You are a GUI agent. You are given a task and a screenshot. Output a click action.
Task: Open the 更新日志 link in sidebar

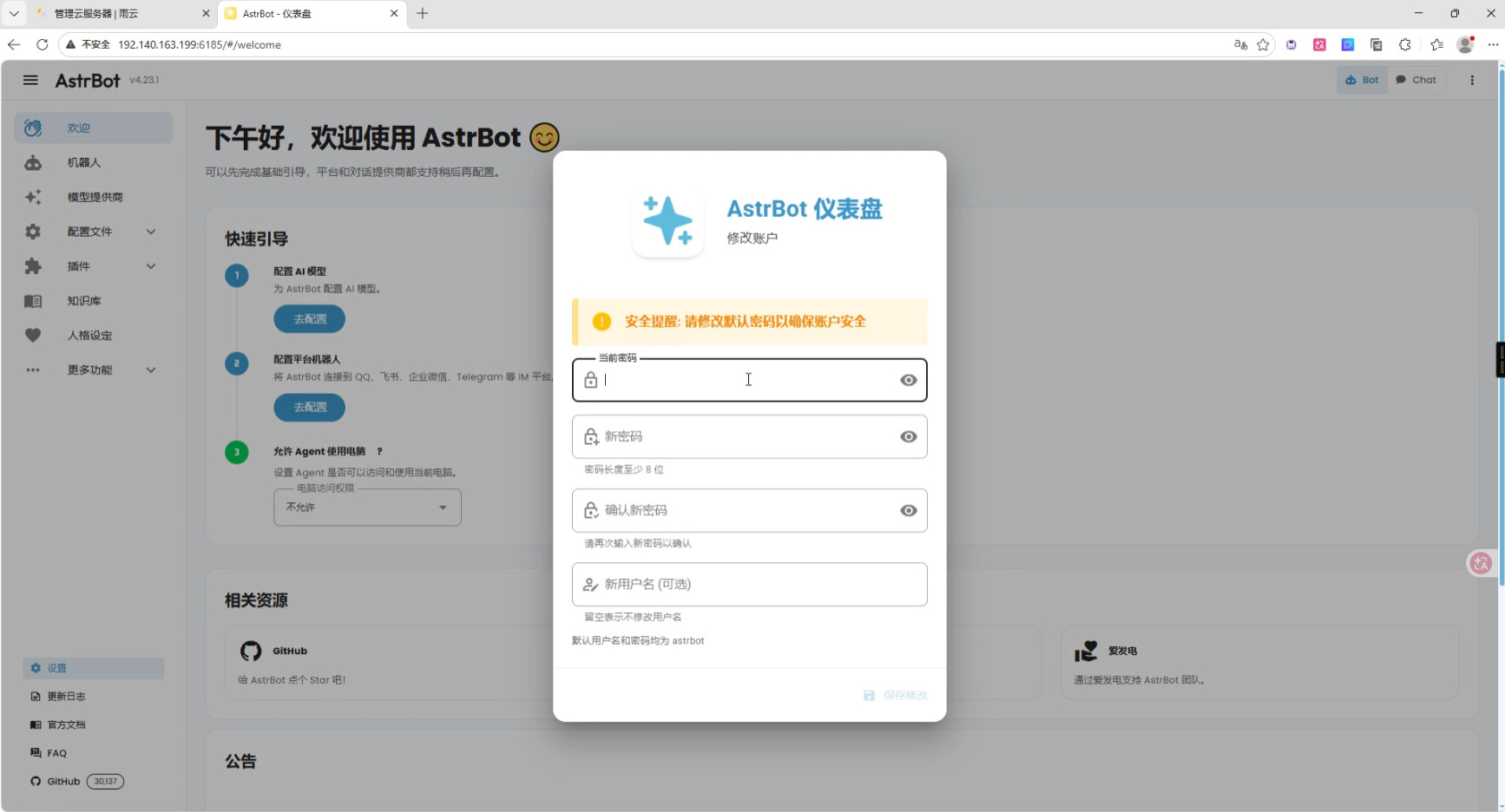[65, 697]
